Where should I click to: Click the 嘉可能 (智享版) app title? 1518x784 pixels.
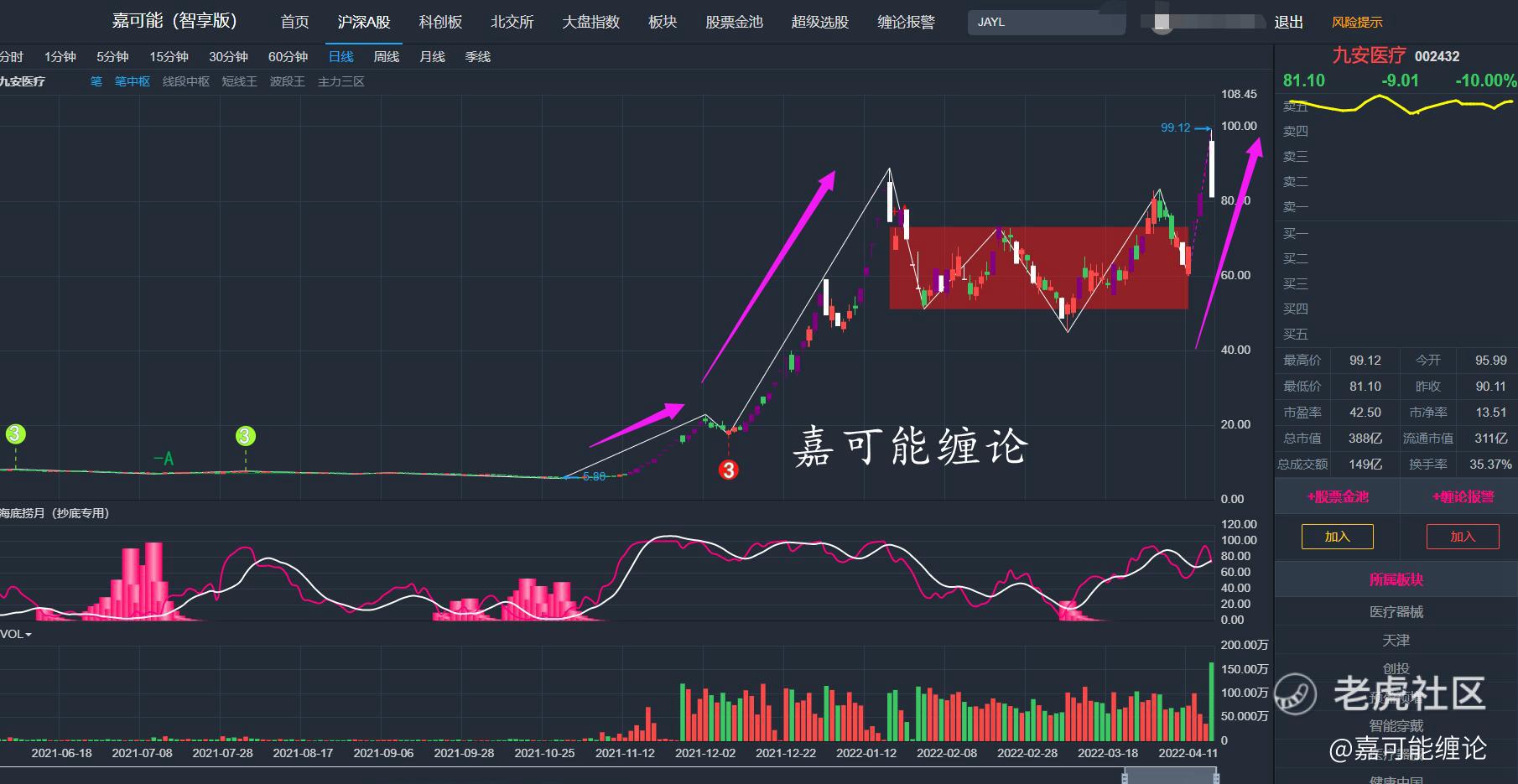174,21
